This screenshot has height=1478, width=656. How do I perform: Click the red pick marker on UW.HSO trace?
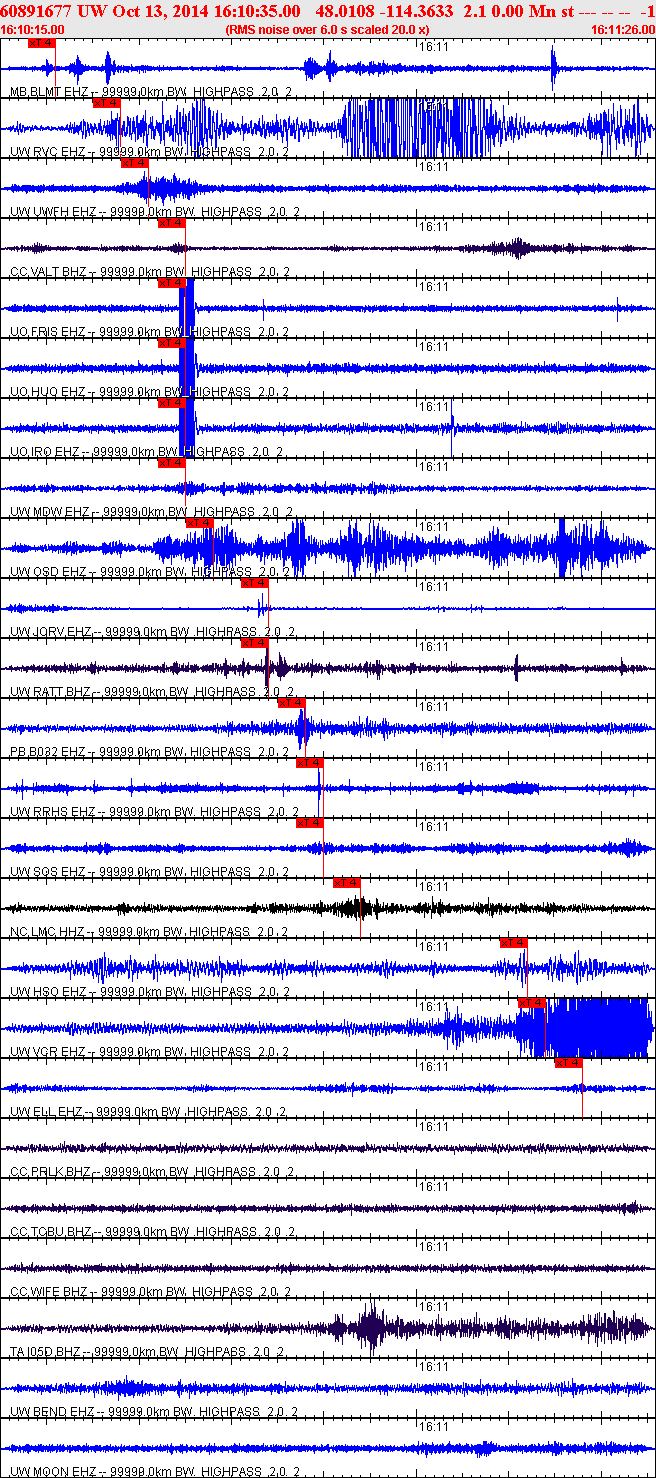(x=514, y=943)
